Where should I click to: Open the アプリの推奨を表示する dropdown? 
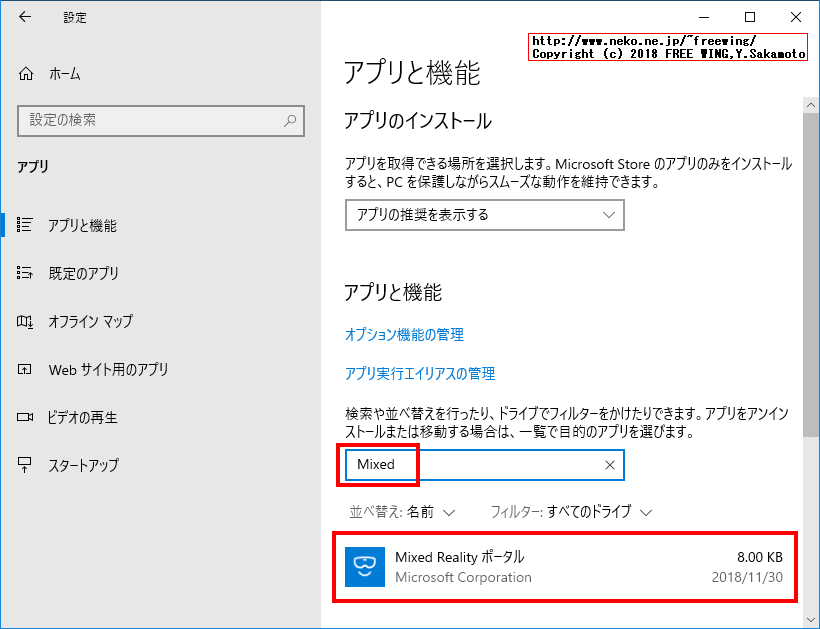pos(484,215)
